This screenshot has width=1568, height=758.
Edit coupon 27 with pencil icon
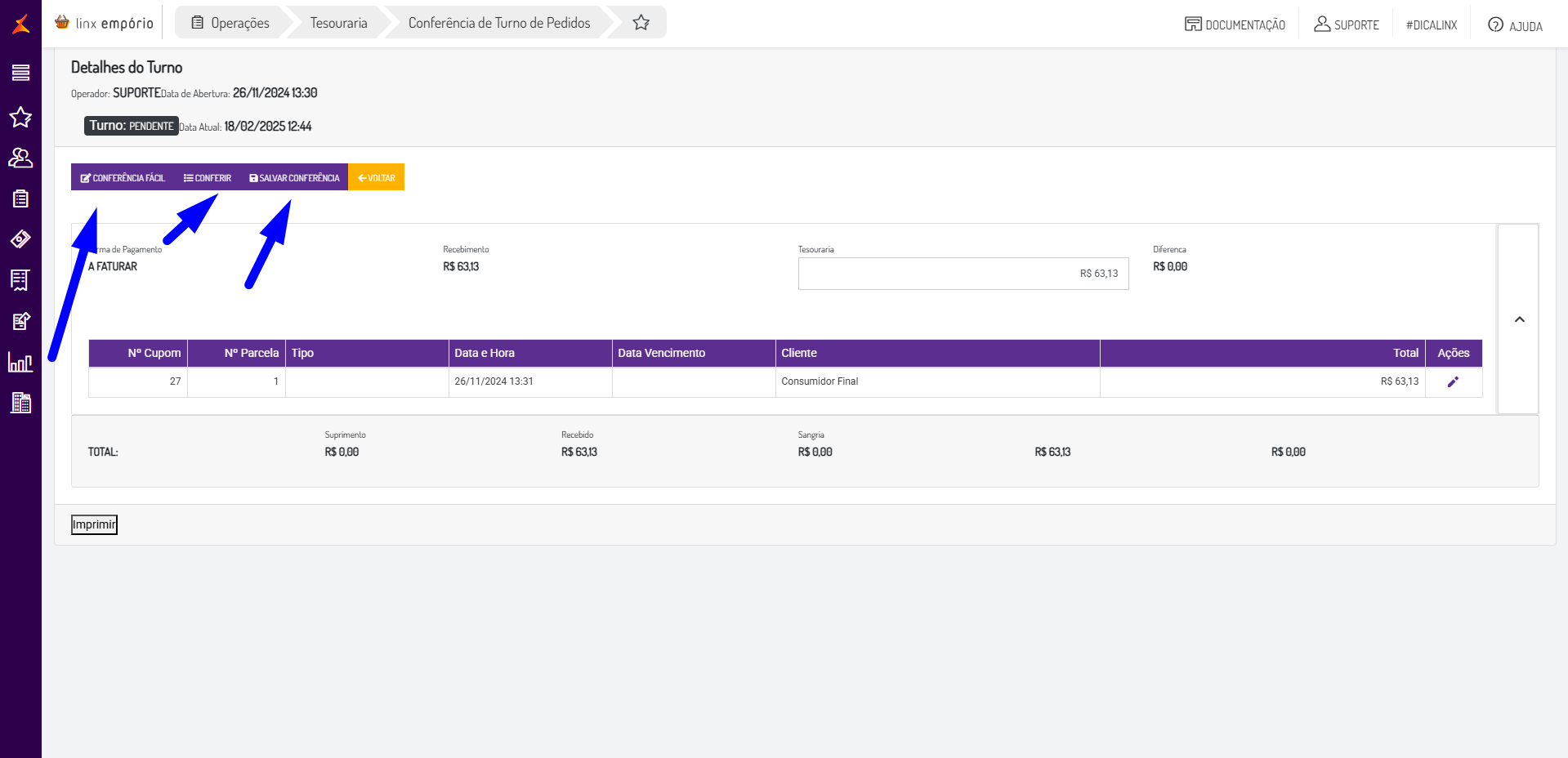point(1453,381)
